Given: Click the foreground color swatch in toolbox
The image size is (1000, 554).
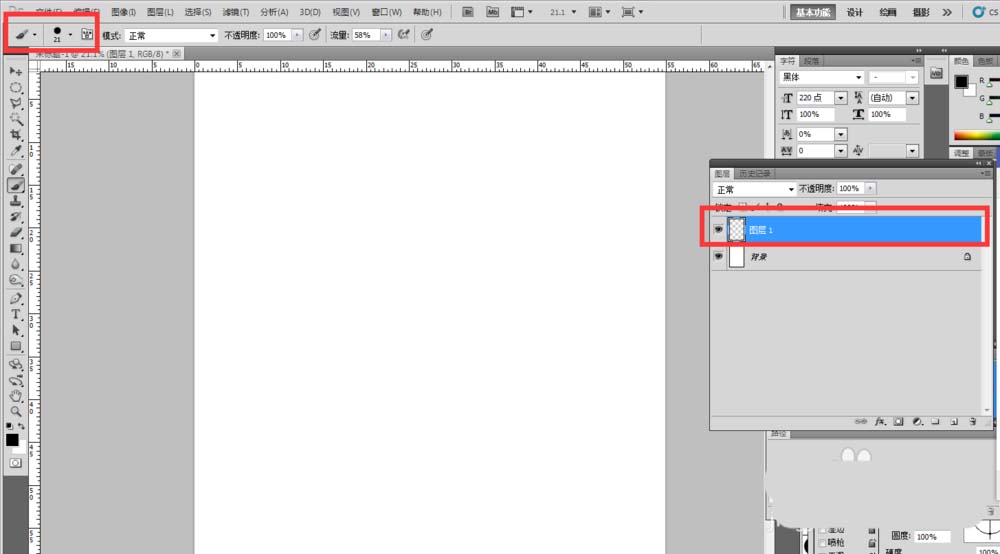Looking at the screenshot, I should click(11, 439).
